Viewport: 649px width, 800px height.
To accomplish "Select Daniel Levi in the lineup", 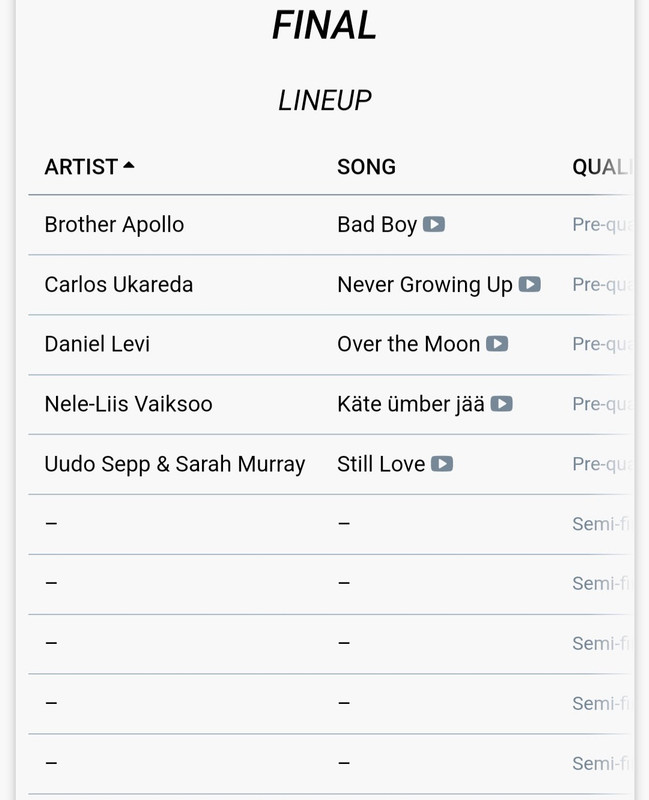I will (97, 344).
